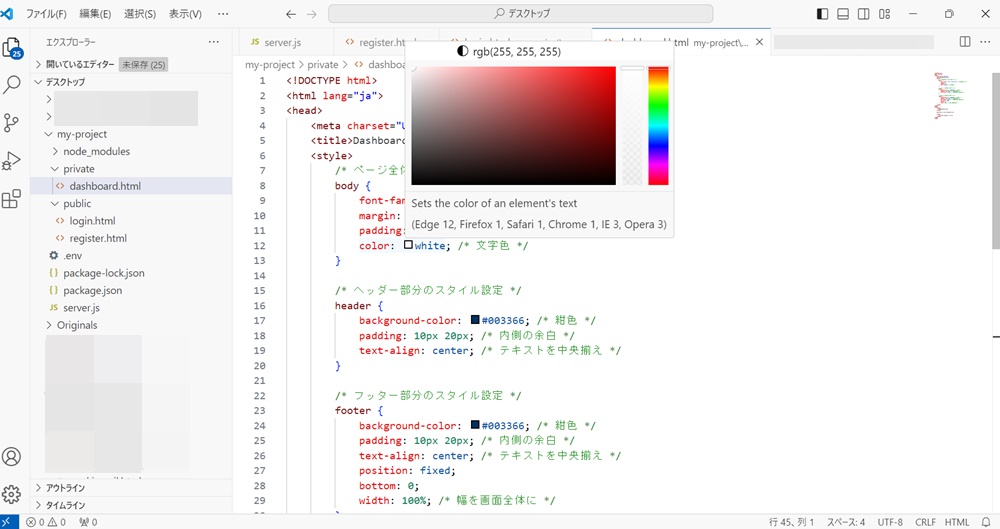The width and height of the screenshot is (1000, 529).
Task: Open errors and warnings count in status bar
Action: (x=46, y=522)
